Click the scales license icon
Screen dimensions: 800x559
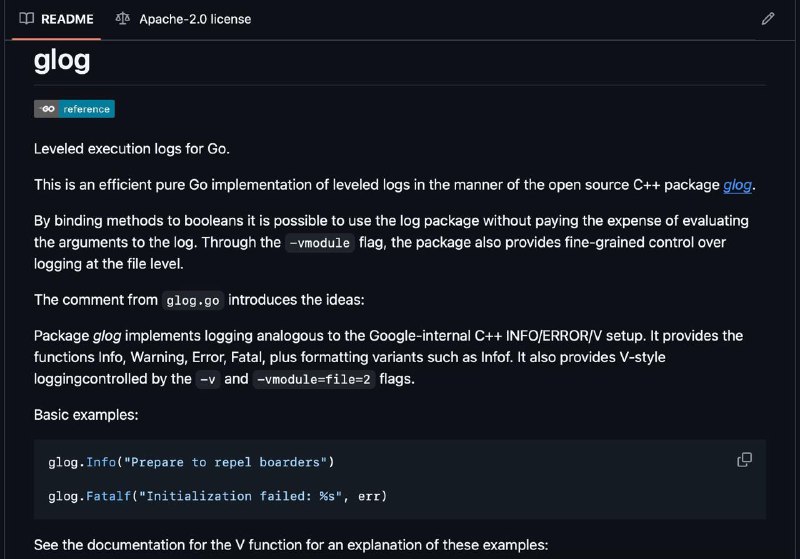coord(122,19)
